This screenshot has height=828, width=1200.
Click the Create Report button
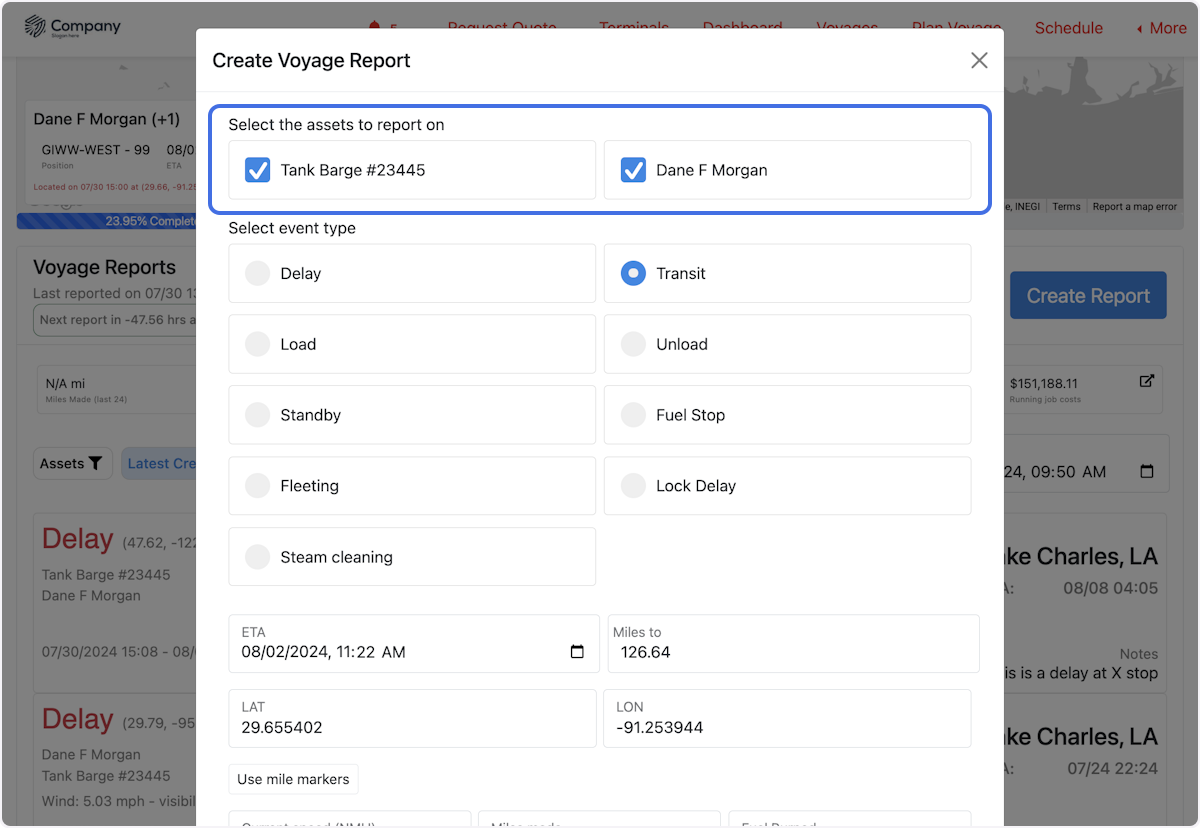1087,295
